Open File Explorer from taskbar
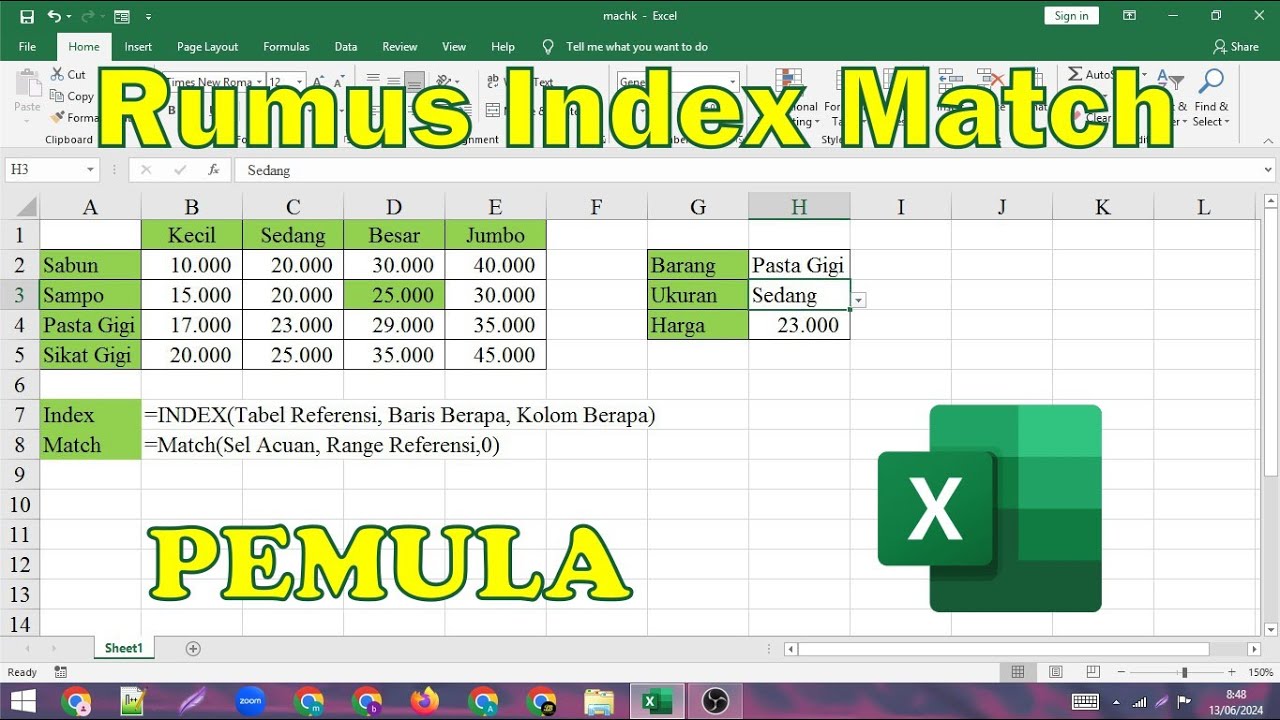1280x720 pixels. [598, 701]
